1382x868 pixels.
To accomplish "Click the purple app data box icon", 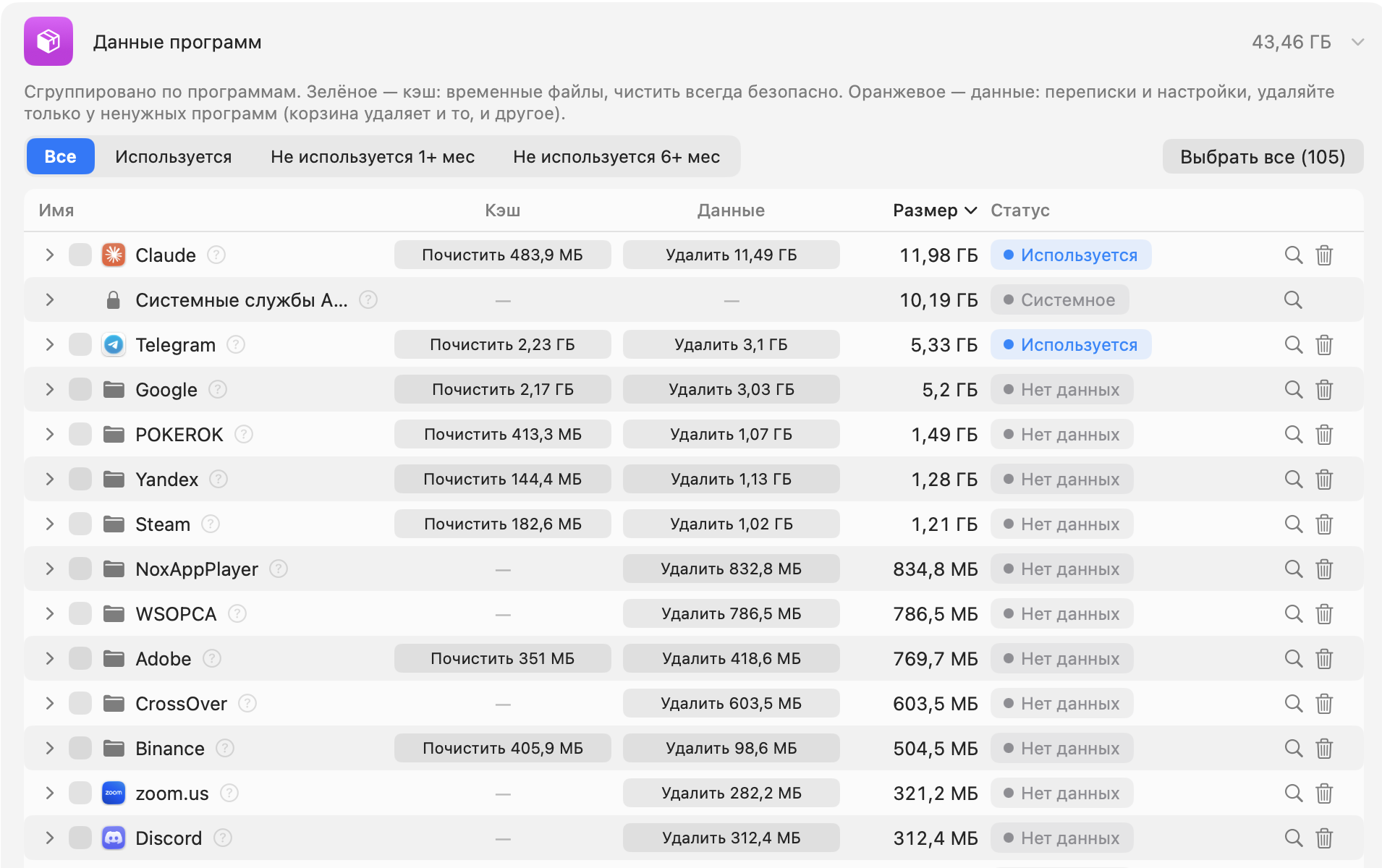I will point(48,41).
